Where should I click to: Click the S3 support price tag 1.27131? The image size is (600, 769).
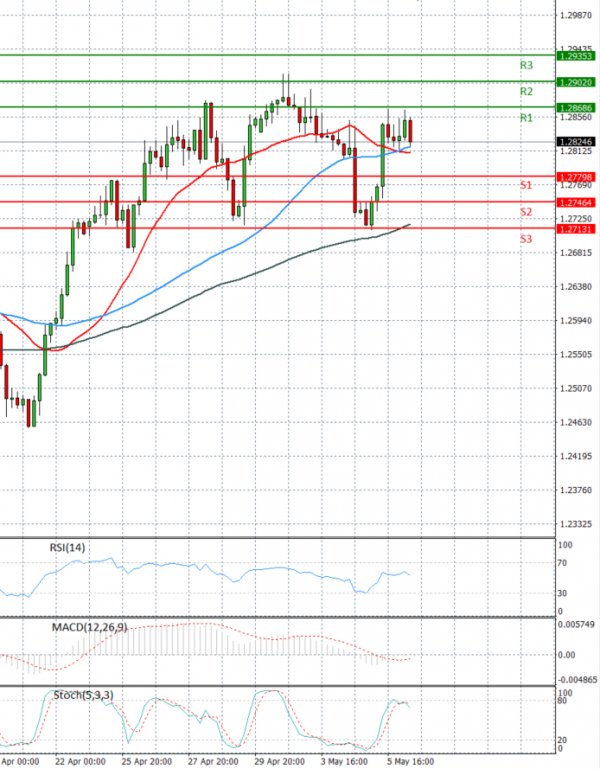(x=576, y=229)
